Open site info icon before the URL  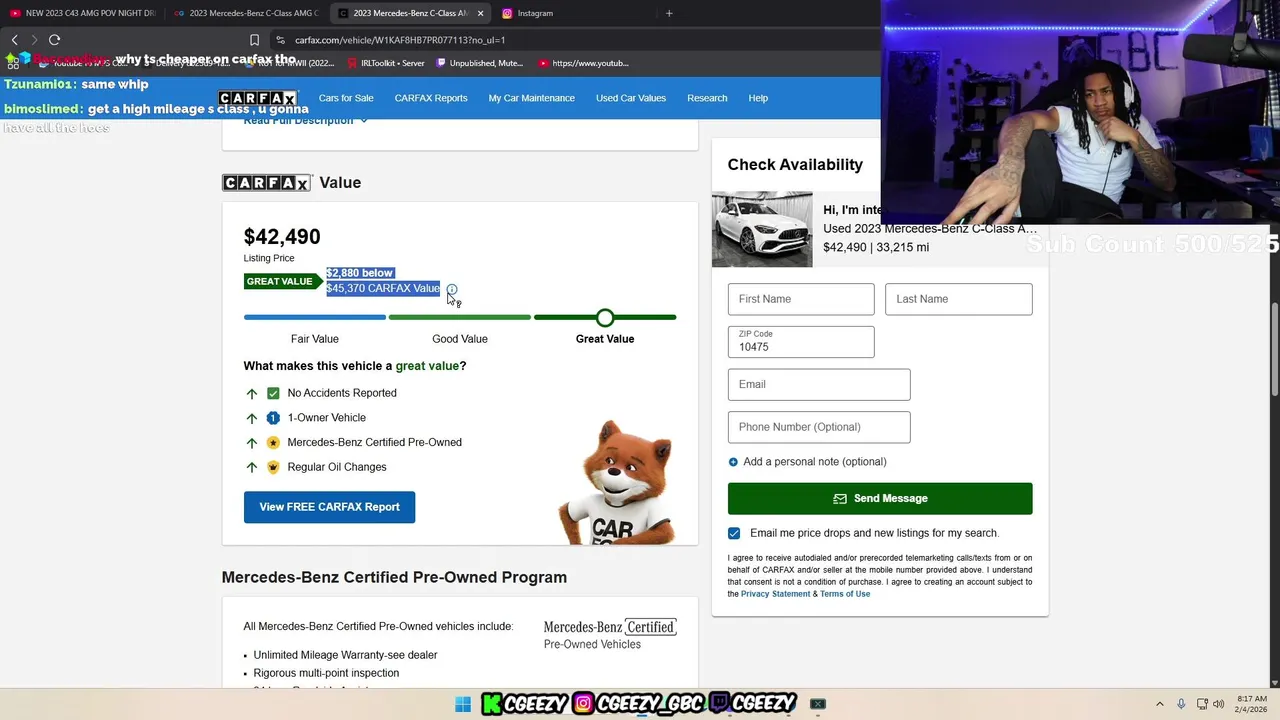[281, 40]
